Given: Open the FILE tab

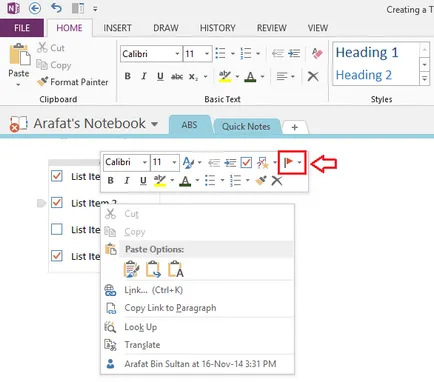Looking at the screenshot, I should pyautogui.click(x=22, y=28).
